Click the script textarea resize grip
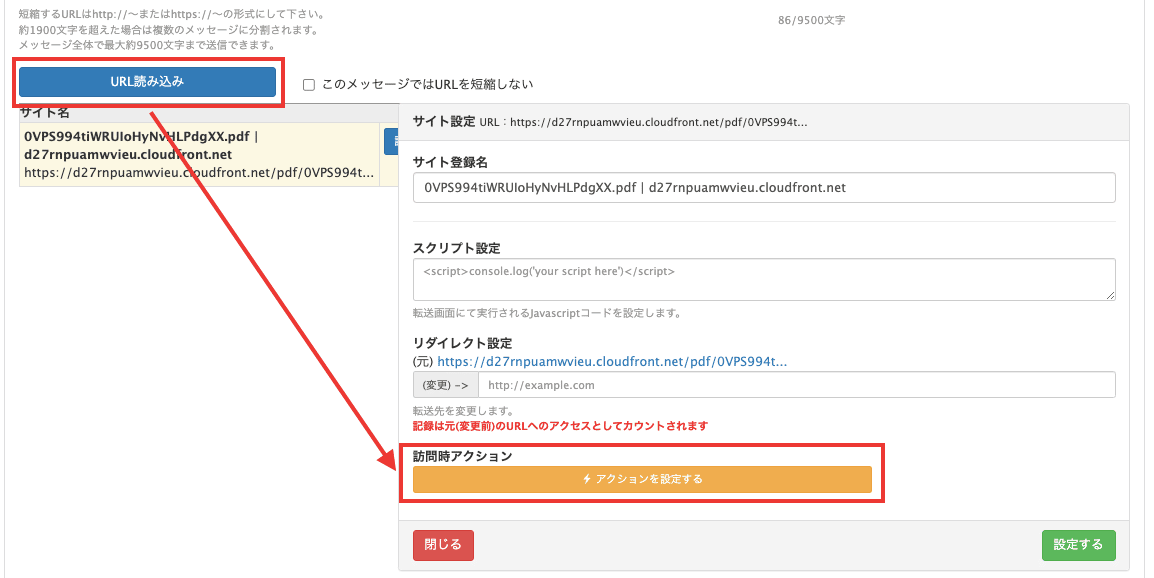1154x578 pixels. (1110, 296)
